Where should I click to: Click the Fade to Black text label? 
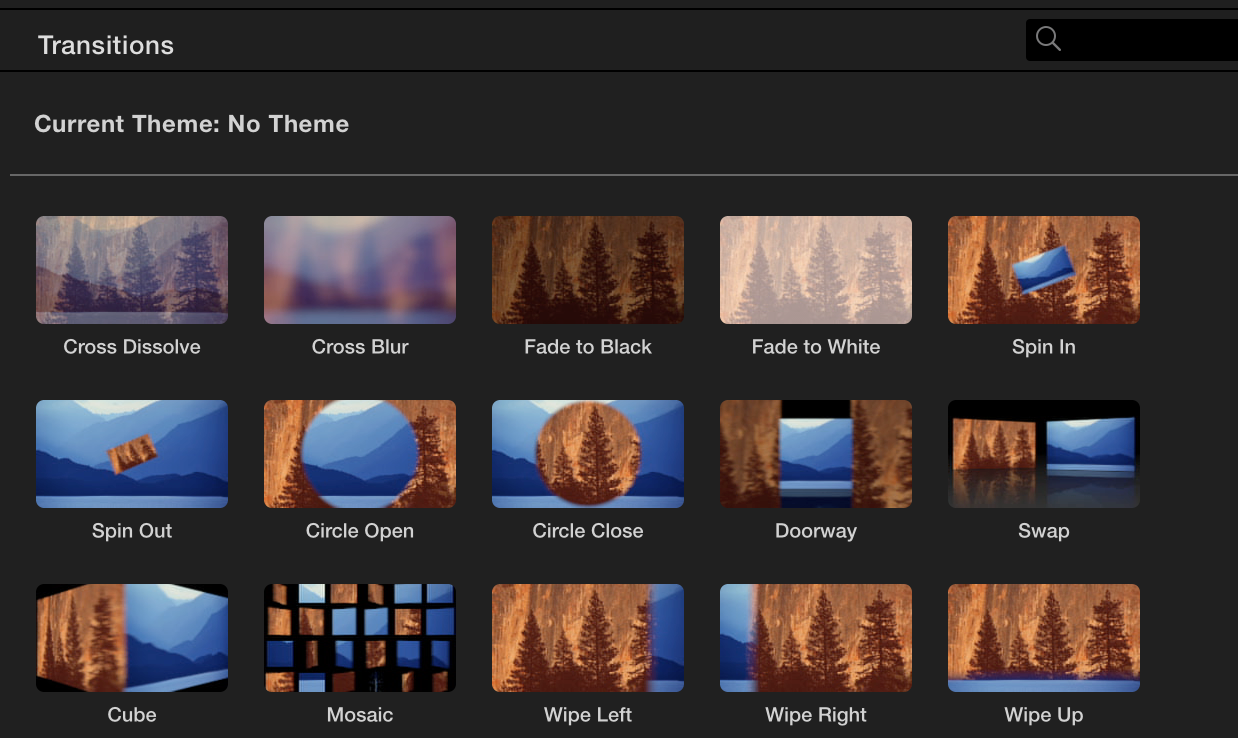[x=588, y=347]
